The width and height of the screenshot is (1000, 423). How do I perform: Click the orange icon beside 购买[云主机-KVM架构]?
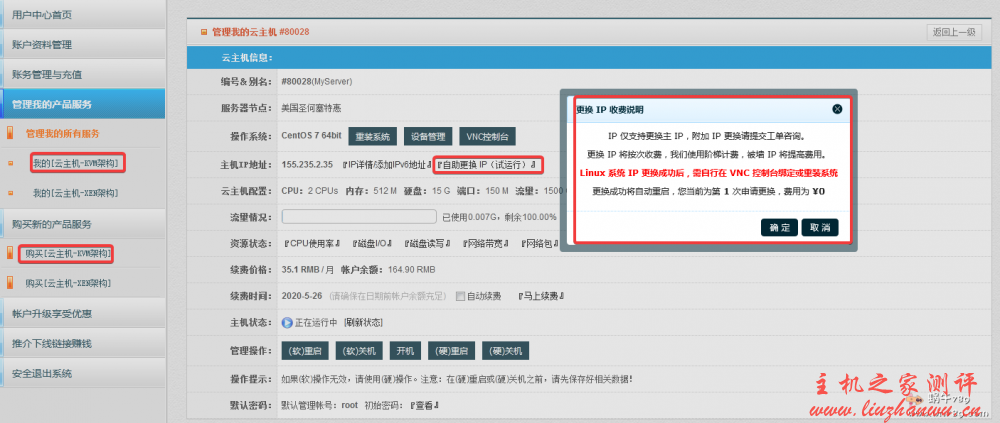pyautogui.click(x=12, y=253)
